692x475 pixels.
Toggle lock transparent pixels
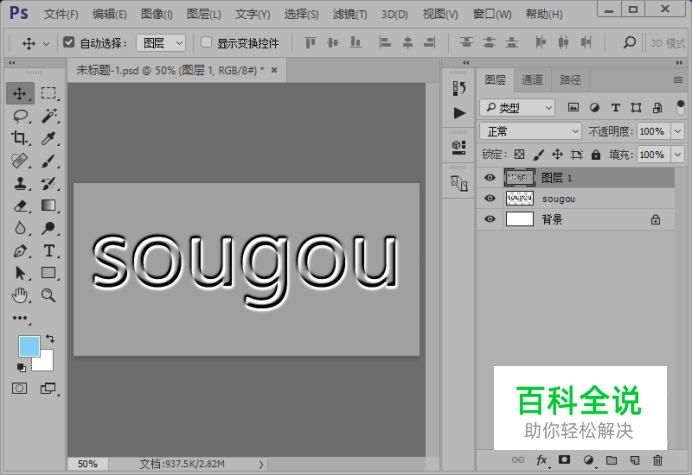pos(519,154)
